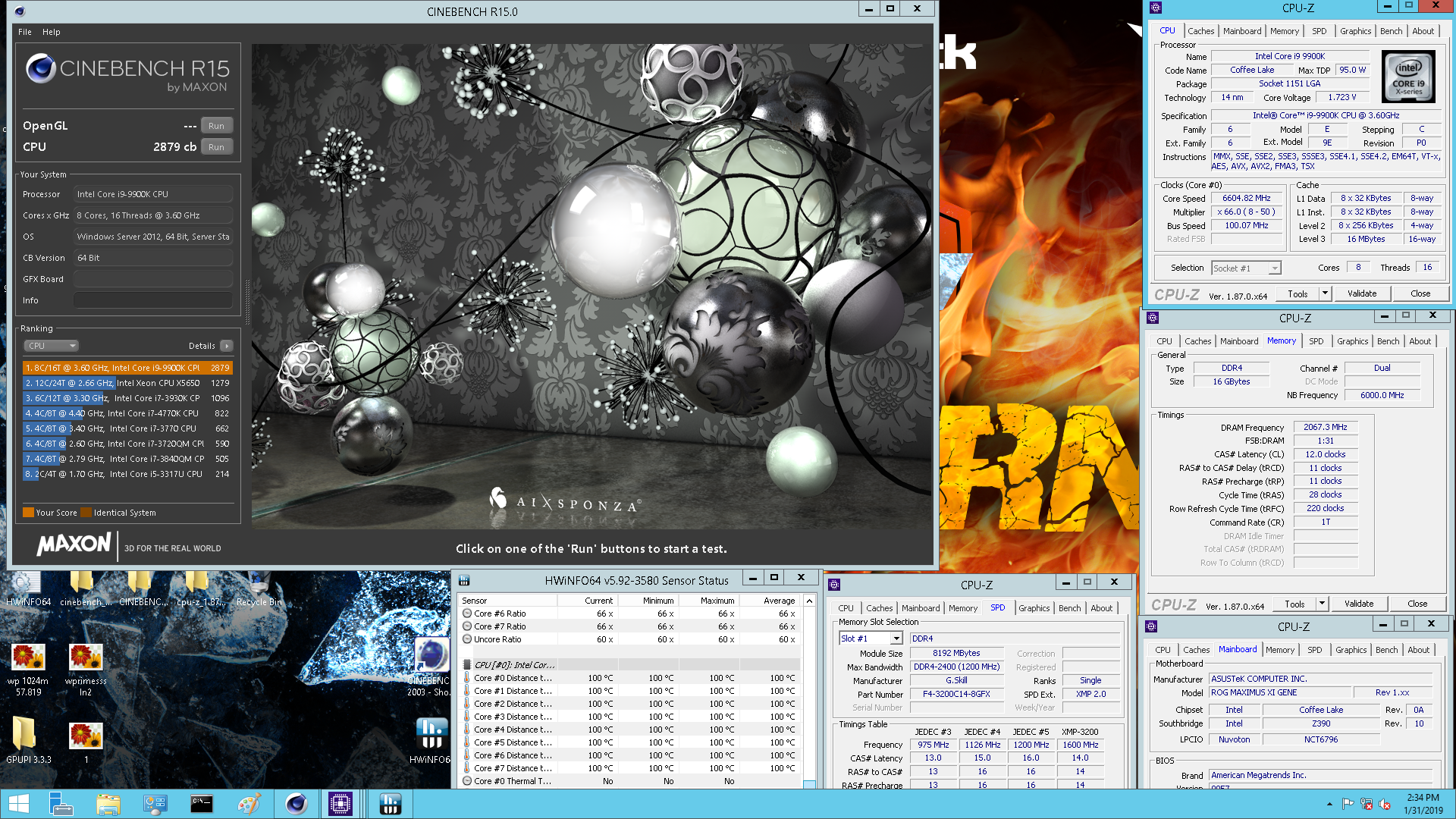This screenshot has width=1456, height=819.
Task: Switch to Bench tab in CPU-Z CPU window
Action: (x=1391, y=31)
